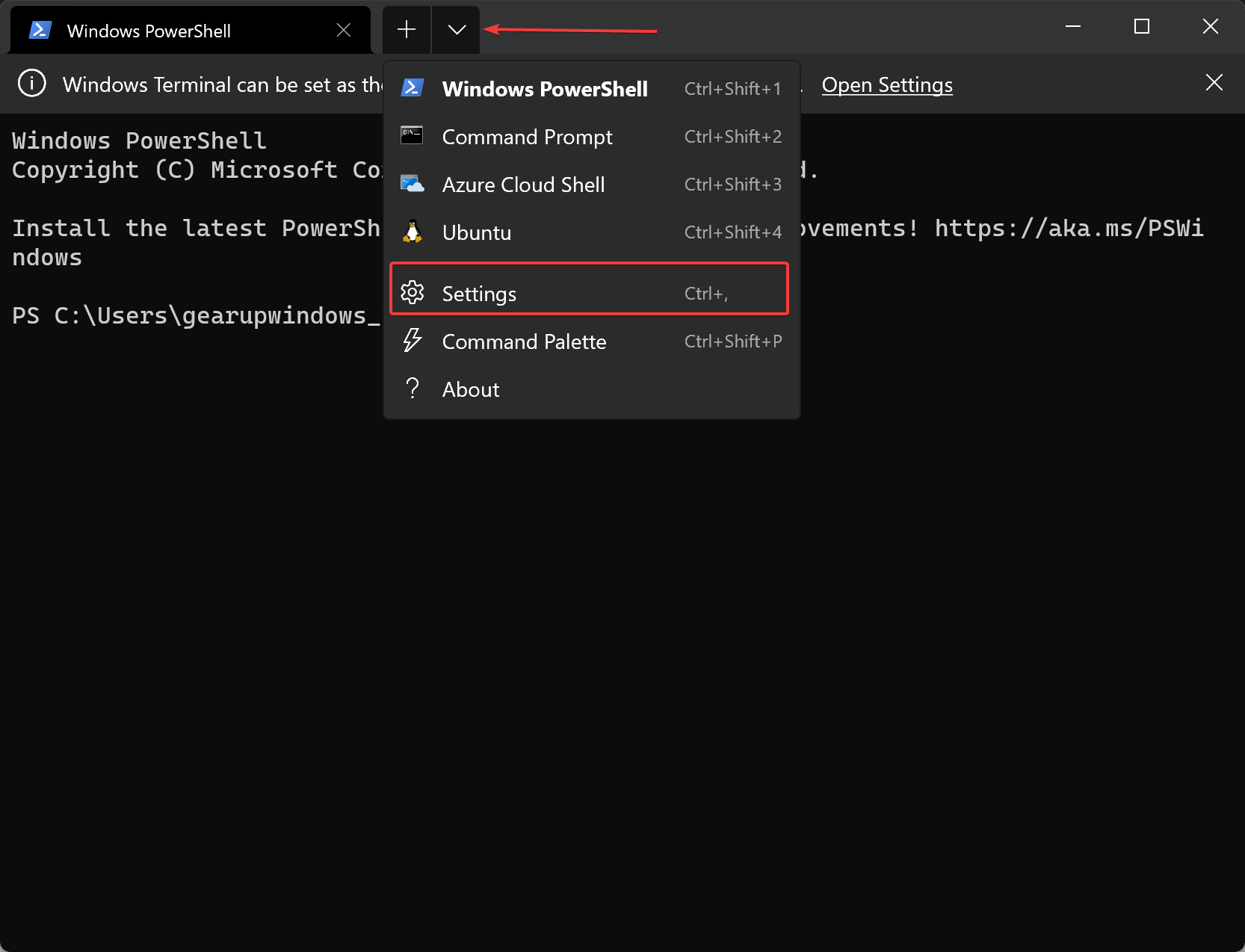The image size is (1245, 952).
Task: Follow the Open Settings link
Action: coord(887,85)
